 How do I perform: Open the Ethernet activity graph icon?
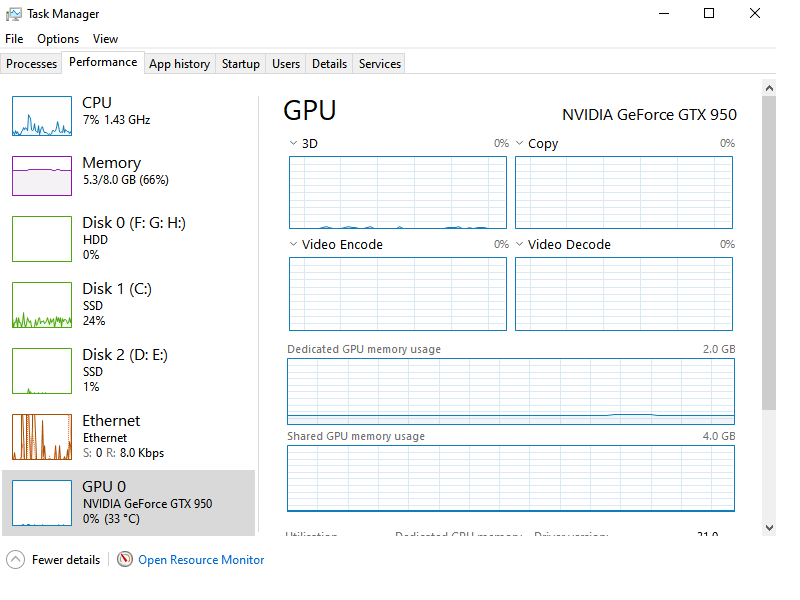coord(42,437)
